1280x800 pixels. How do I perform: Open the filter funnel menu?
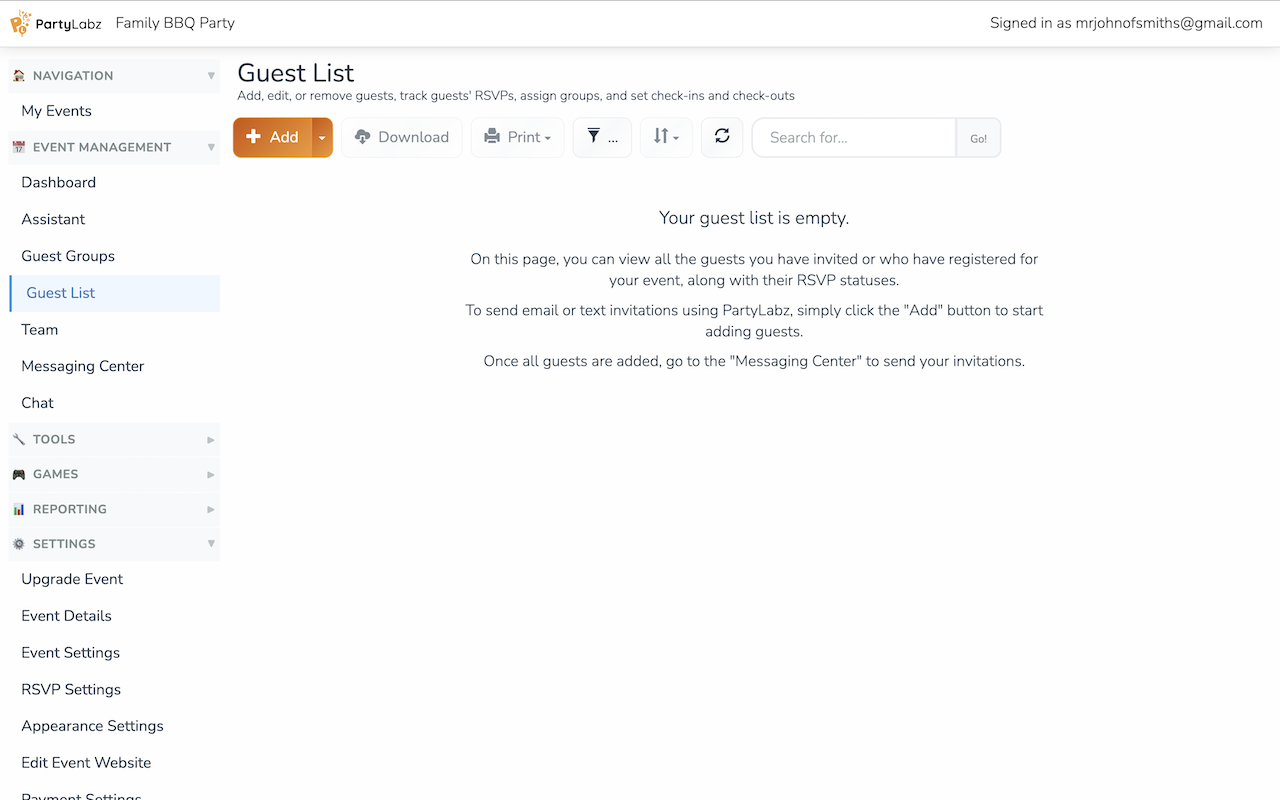(602, 137)
